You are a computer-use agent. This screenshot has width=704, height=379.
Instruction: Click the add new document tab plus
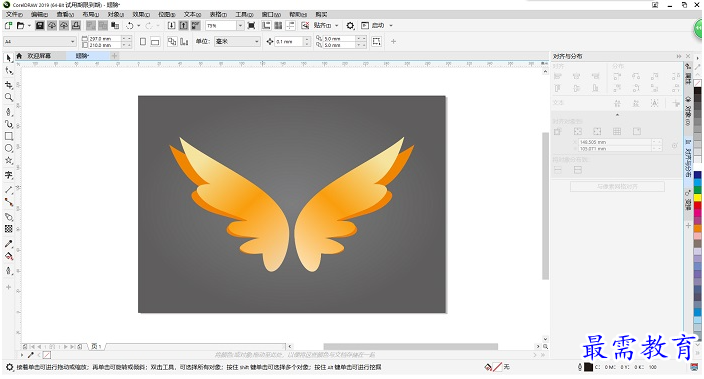click(114, 56)
